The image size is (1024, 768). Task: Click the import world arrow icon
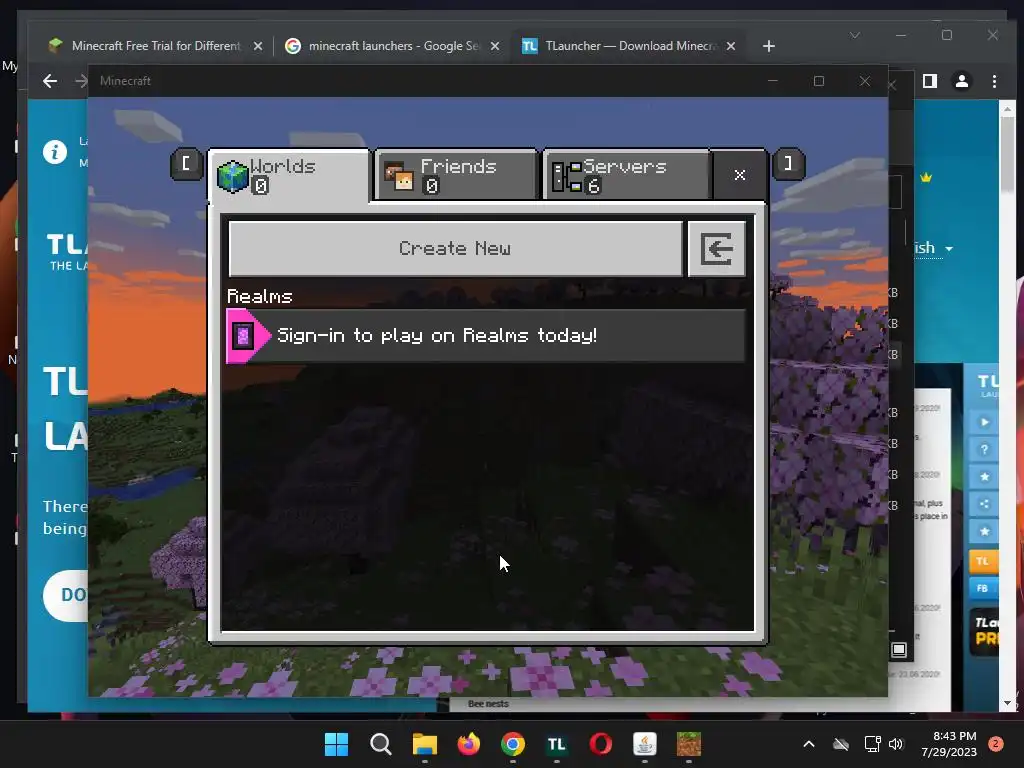point(716,249)
